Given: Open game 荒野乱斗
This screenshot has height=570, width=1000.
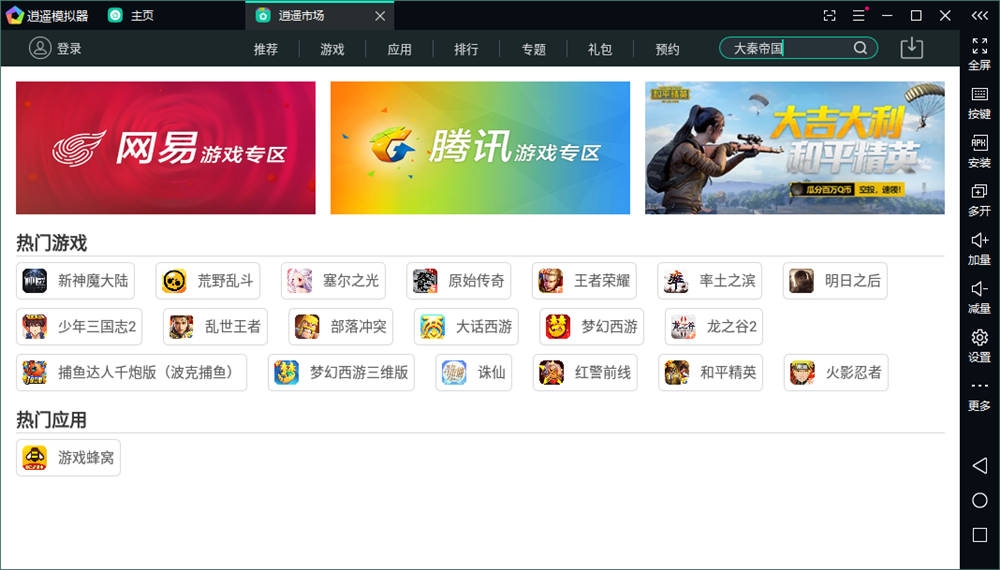Looking at the screenshot, I should tap(208, 281).
